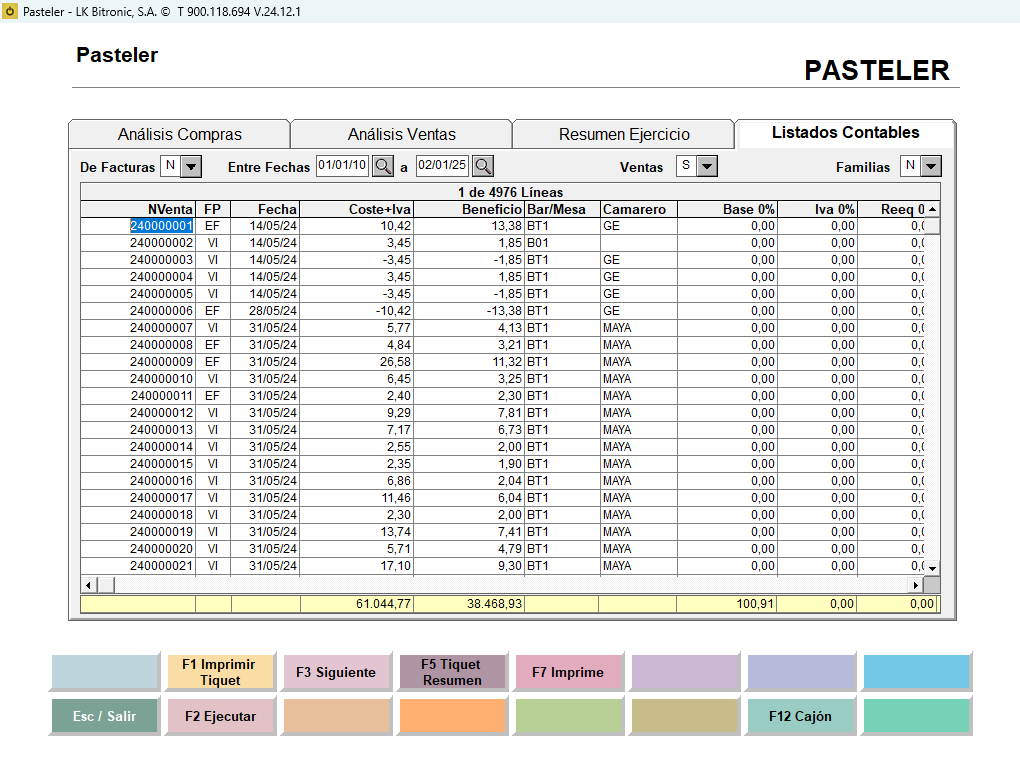Click the horizontal scrollbar left arrow
The width and height of the screenshot is (1020, 765).
(88, 585)
